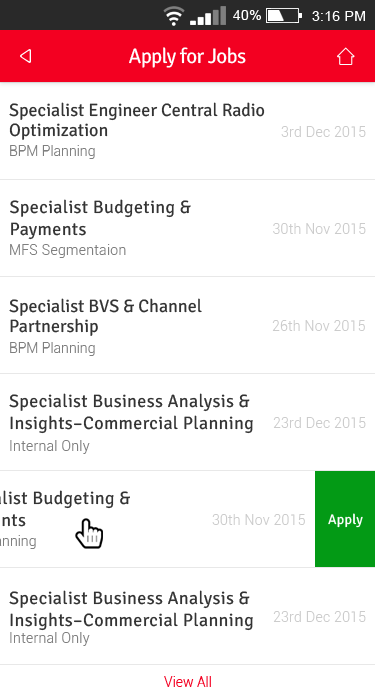Tap the 40% battery percentage text
This screenshot has height=697, width=375.
click(x=247, y=16)
